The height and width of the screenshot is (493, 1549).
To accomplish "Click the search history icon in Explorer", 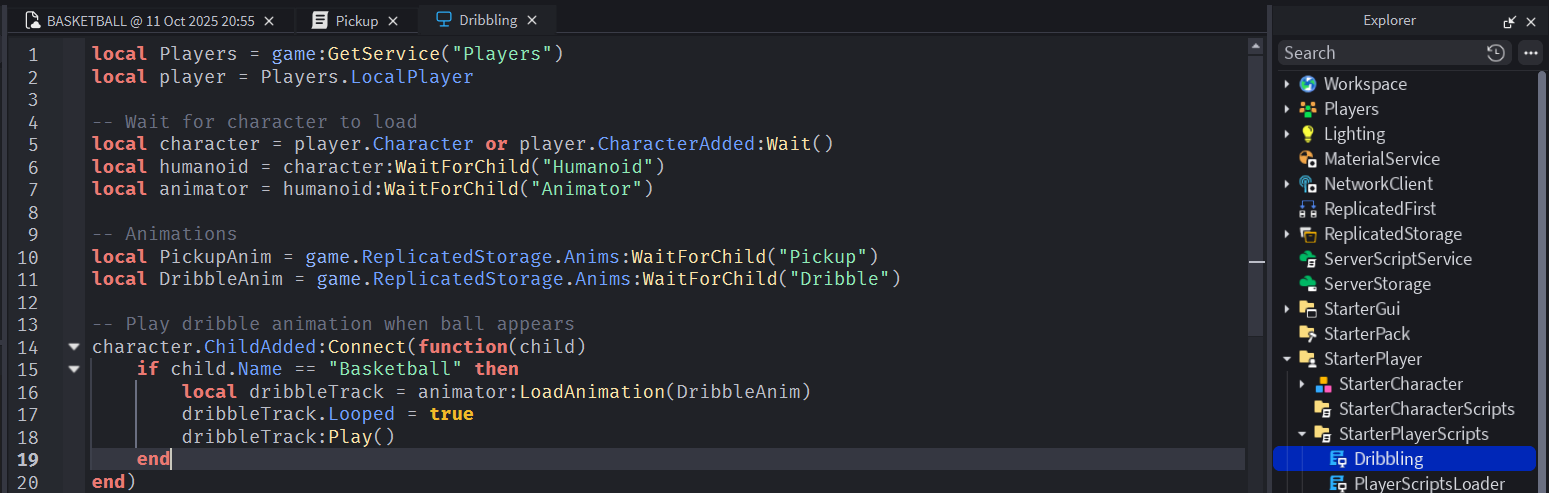I will pyautogui.click(x=1496, y=53).
